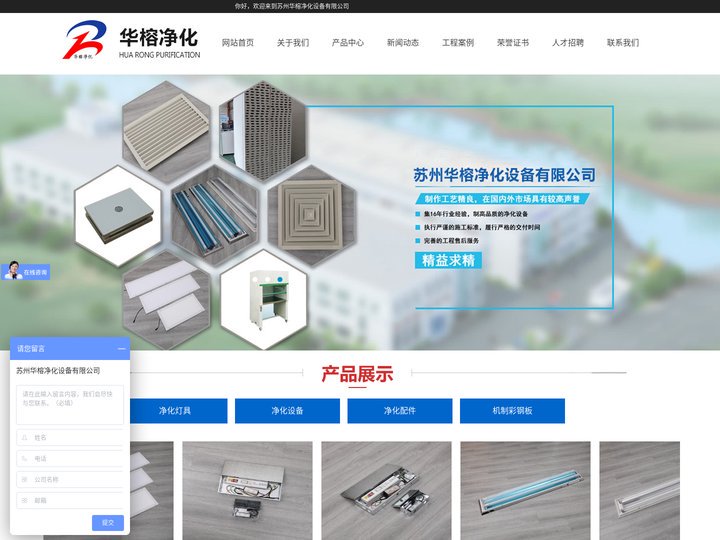The width and height of the screenshot is (720, 540).
Task: Click the banner 精益求精 label
Action: (x=448, y=260)
